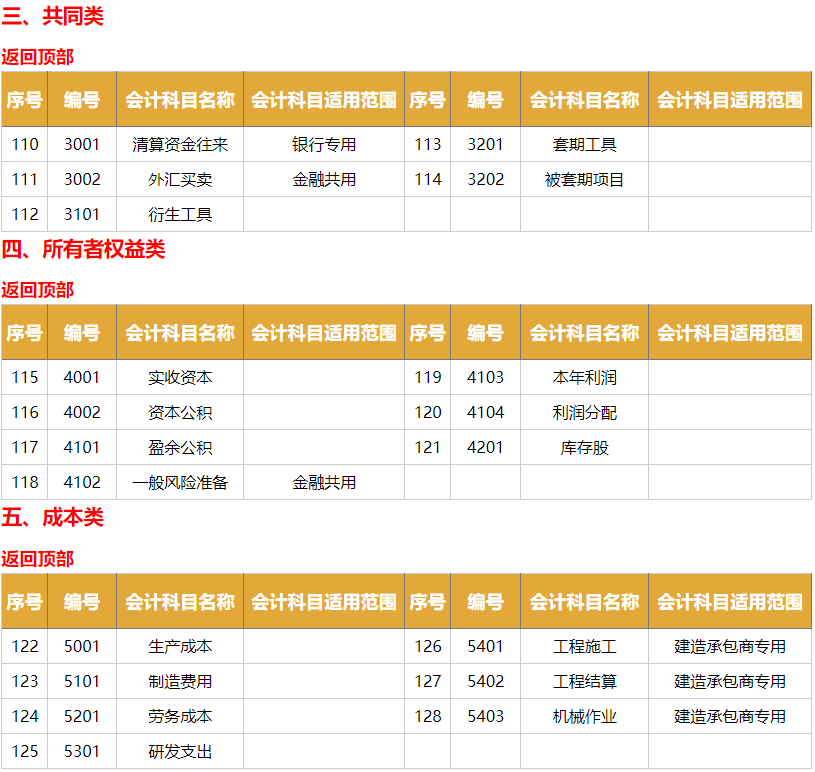The width and height of the screenshot is (815, 772).
Task: Click the 序号 header in the cost section table
Action: [x=24, y=602]
